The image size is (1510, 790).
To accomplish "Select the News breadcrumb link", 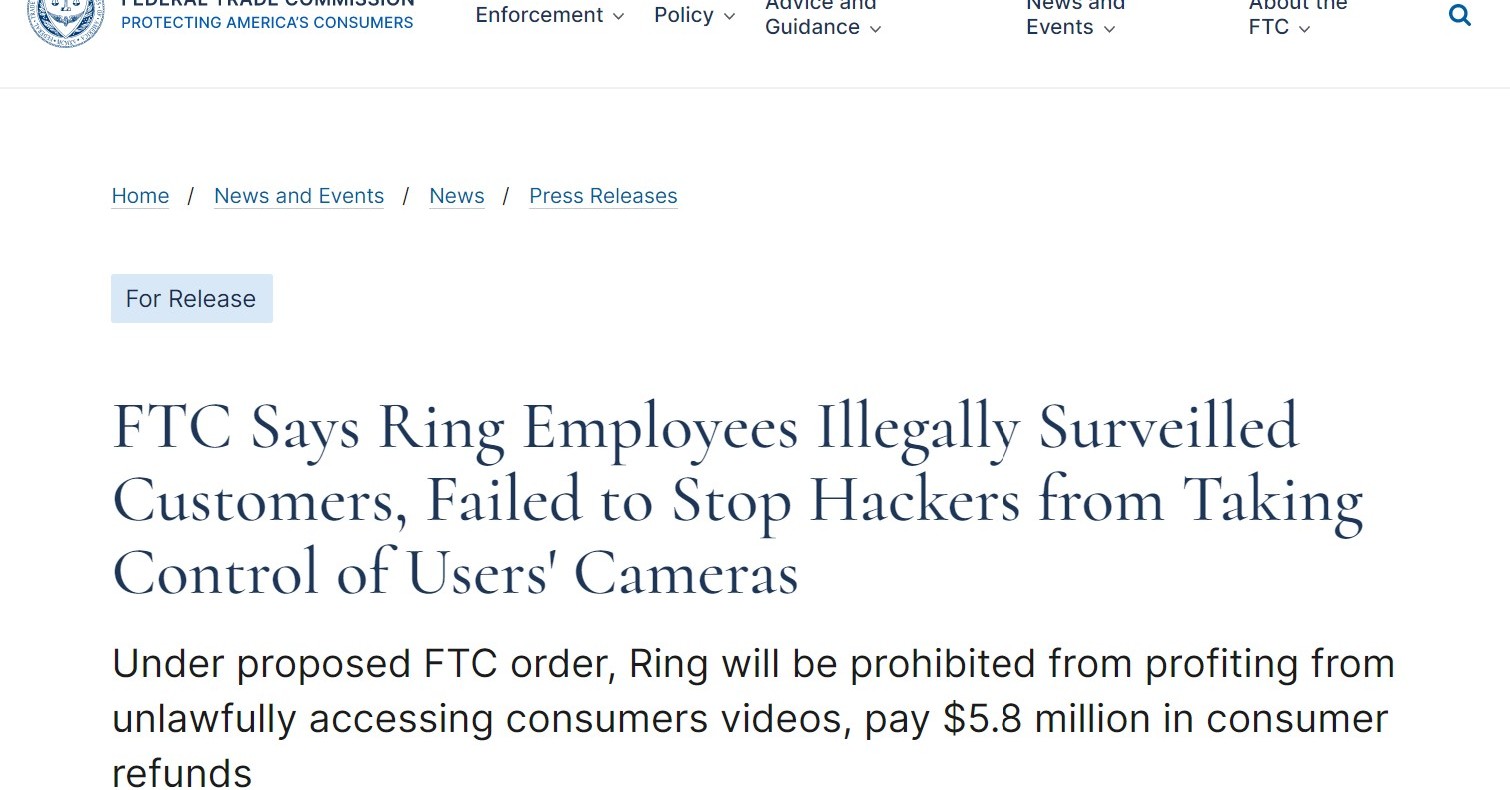I will point(457,196).
